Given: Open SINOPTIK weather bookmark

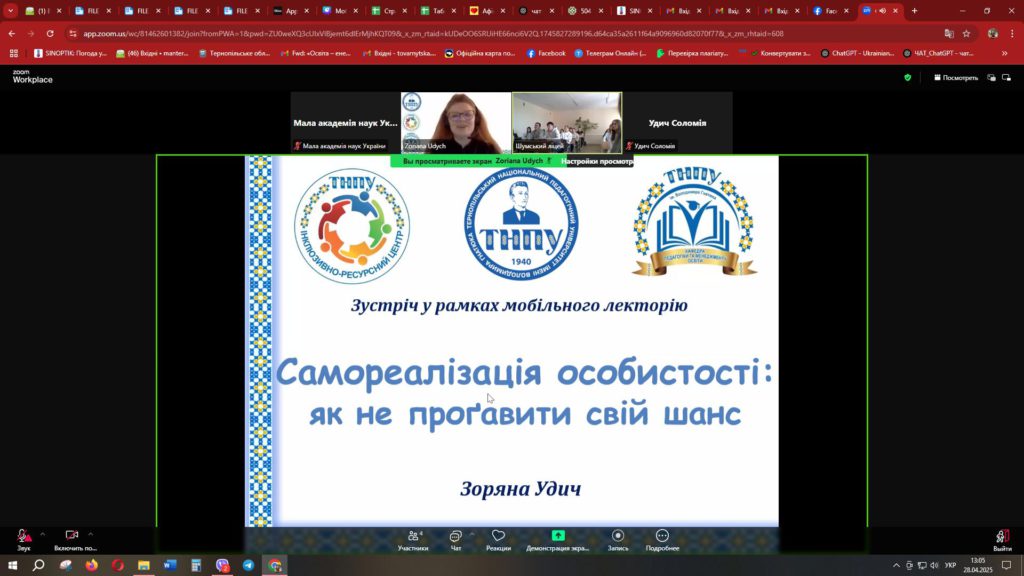Looking at the screenshot, I should [71, 54].
